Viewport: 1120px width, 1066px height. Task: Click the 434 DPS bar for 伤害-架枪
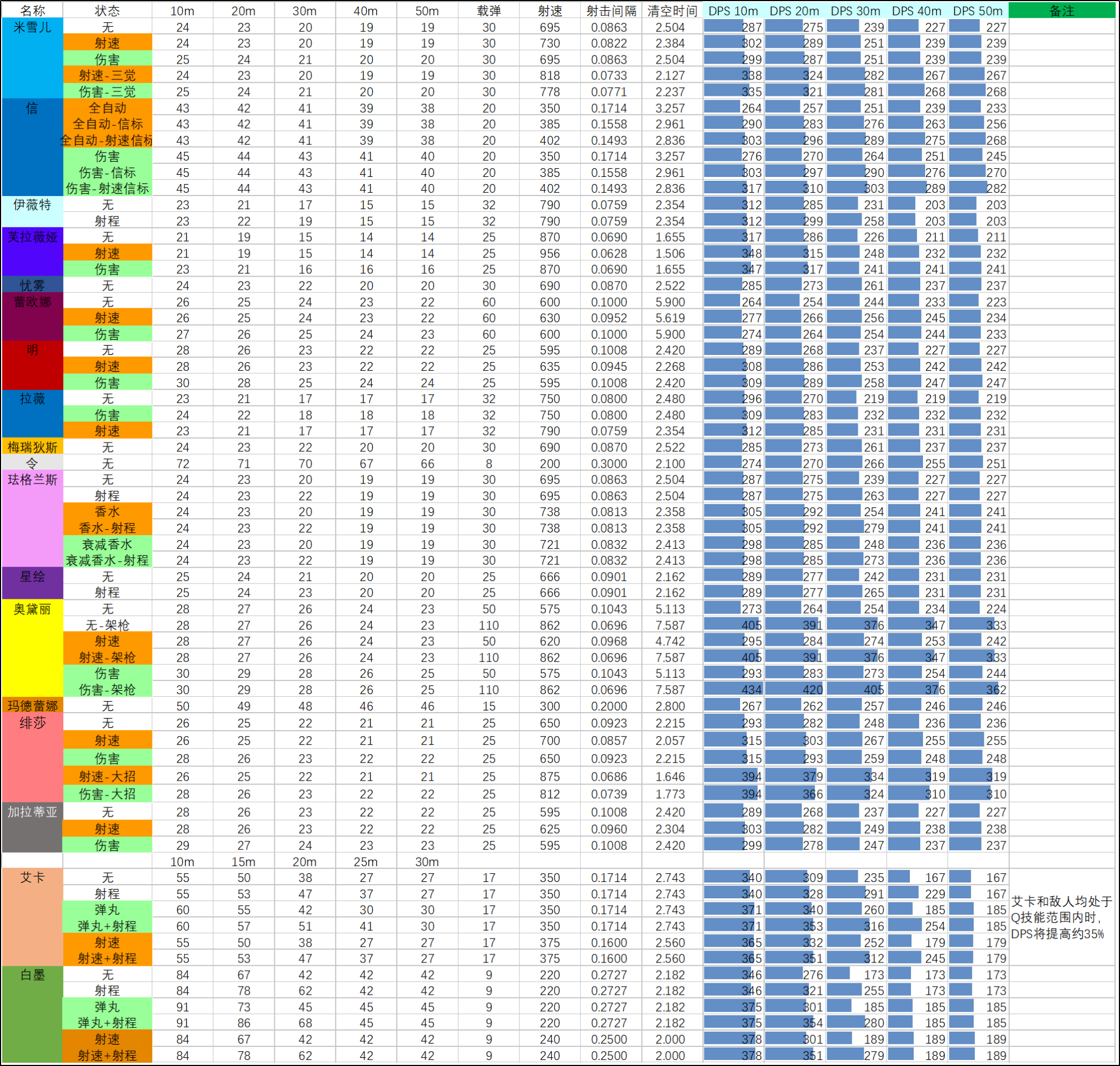tap(733, 690)
